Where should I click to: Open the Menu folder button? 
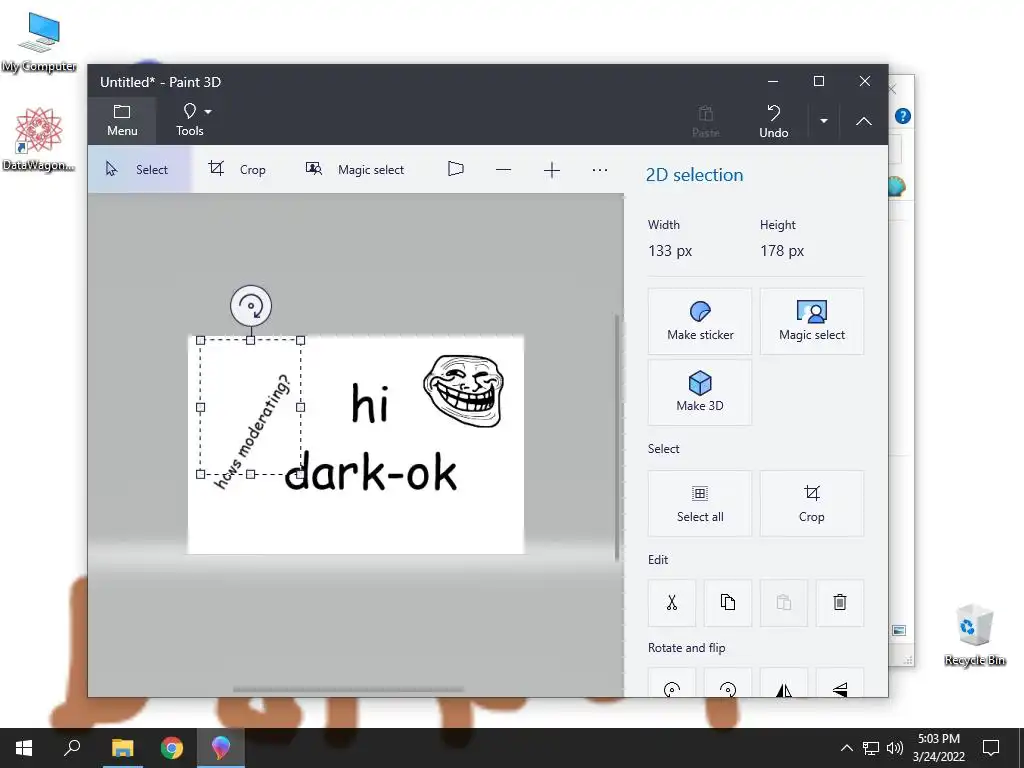(122, 120)
